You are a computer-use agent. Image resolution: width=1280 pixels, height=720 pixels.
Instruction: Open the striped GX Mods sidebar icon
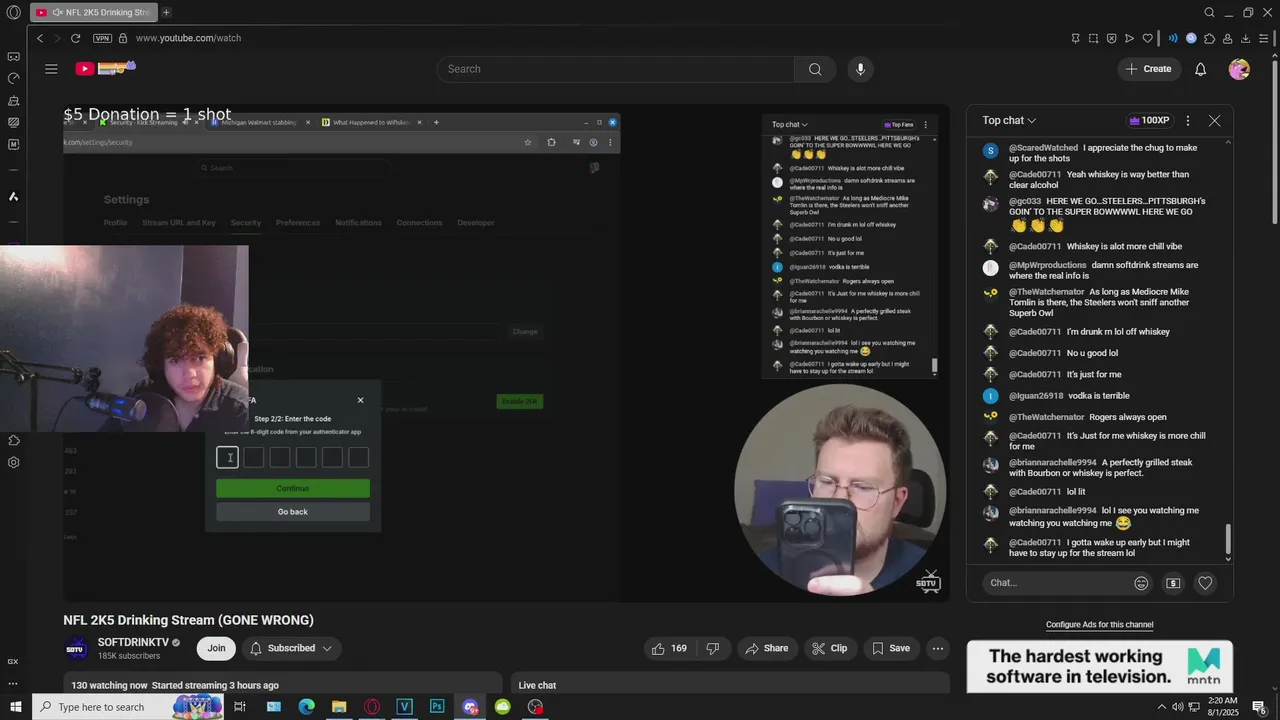[13, 123]
